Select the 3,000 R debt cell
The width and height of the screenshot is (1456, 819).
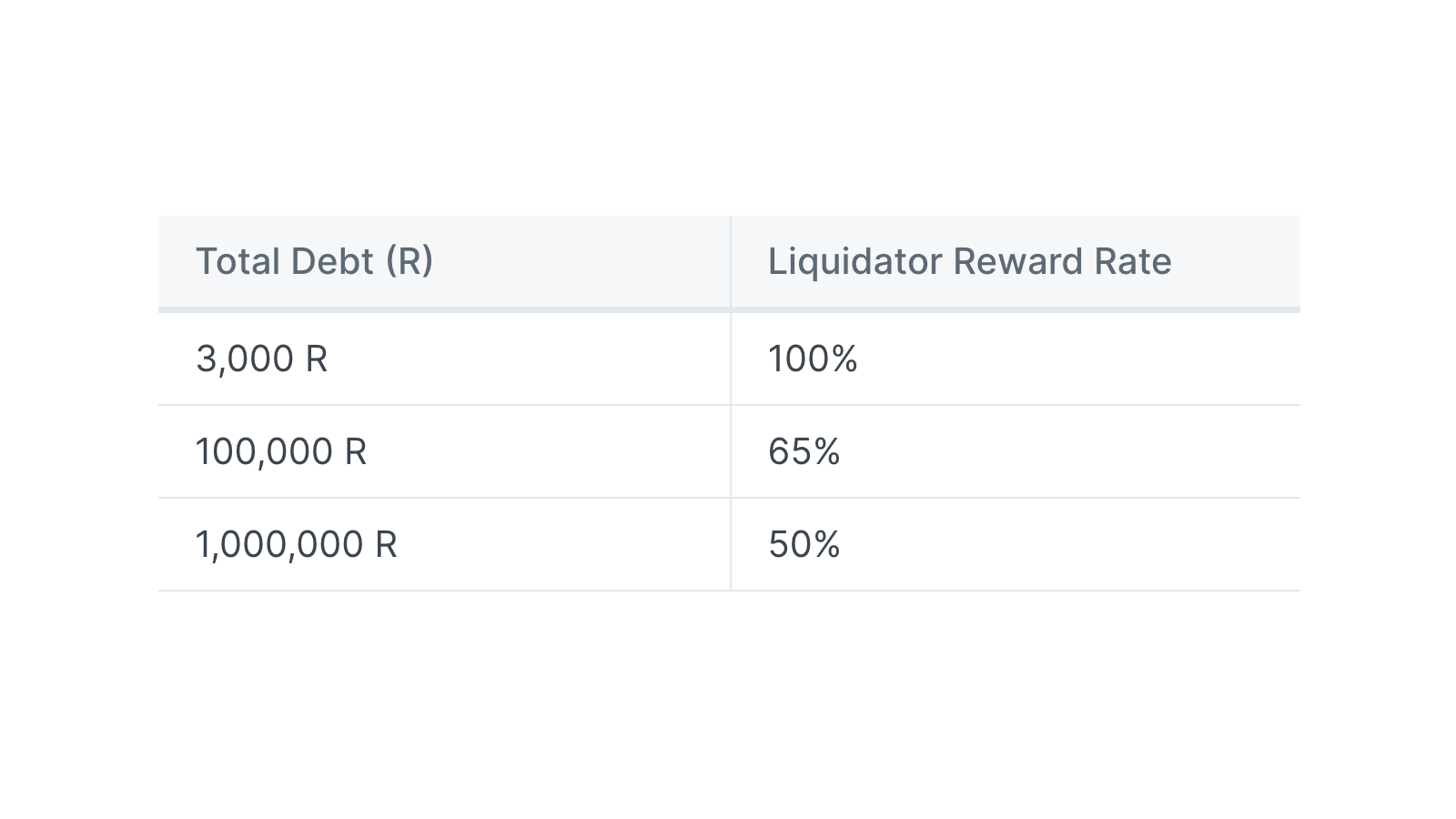[444, 359]
